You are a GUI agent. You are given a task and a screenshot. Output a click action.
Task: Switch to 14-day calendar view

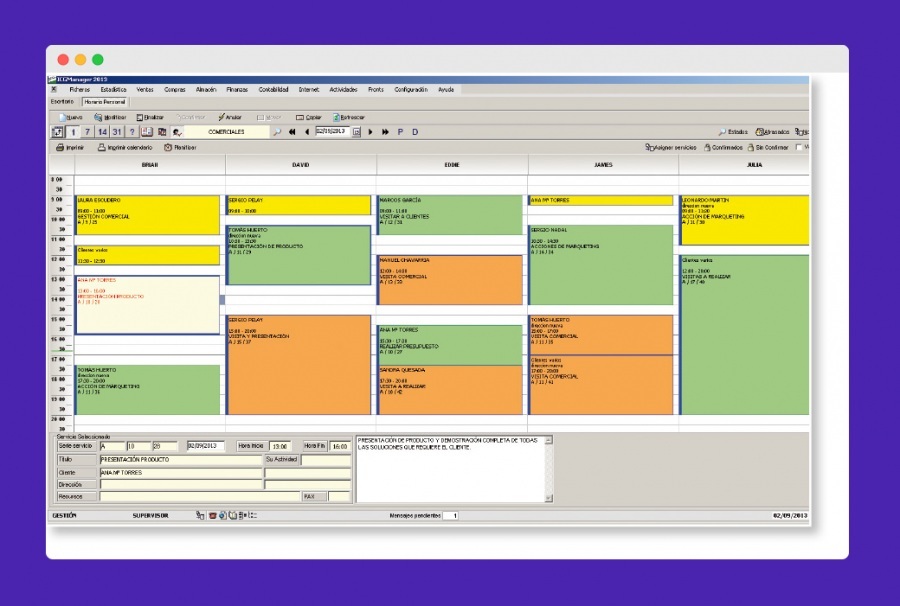102,132
